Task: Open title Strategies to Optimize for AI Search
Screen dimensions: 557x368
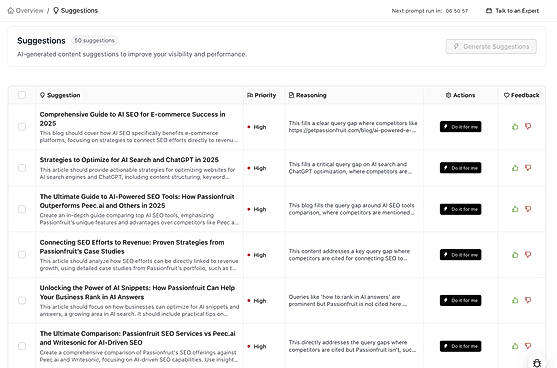Action: (129, 160)
